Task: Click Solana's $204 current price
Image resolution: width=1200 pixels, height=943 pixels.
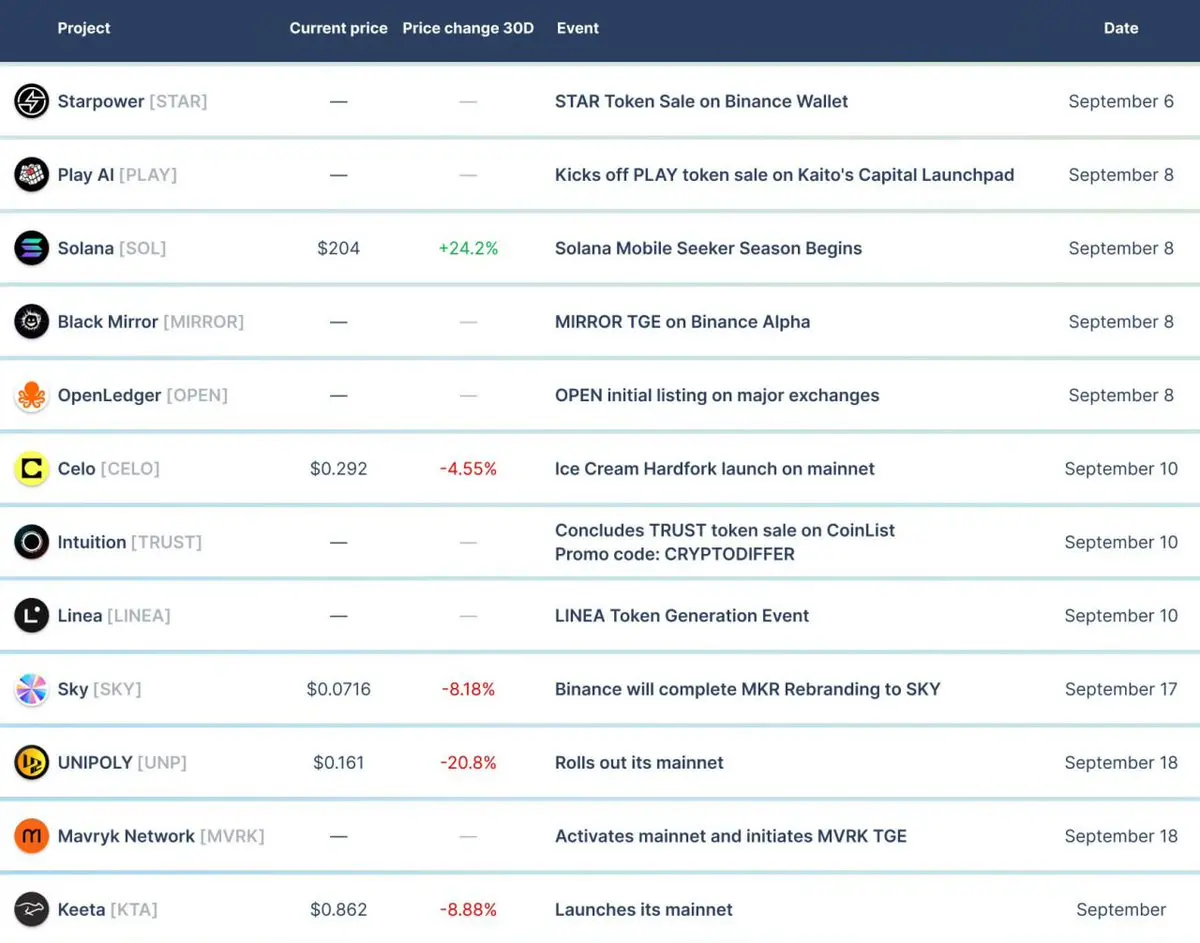Action: pyautogui.click(x=338, y=248)
